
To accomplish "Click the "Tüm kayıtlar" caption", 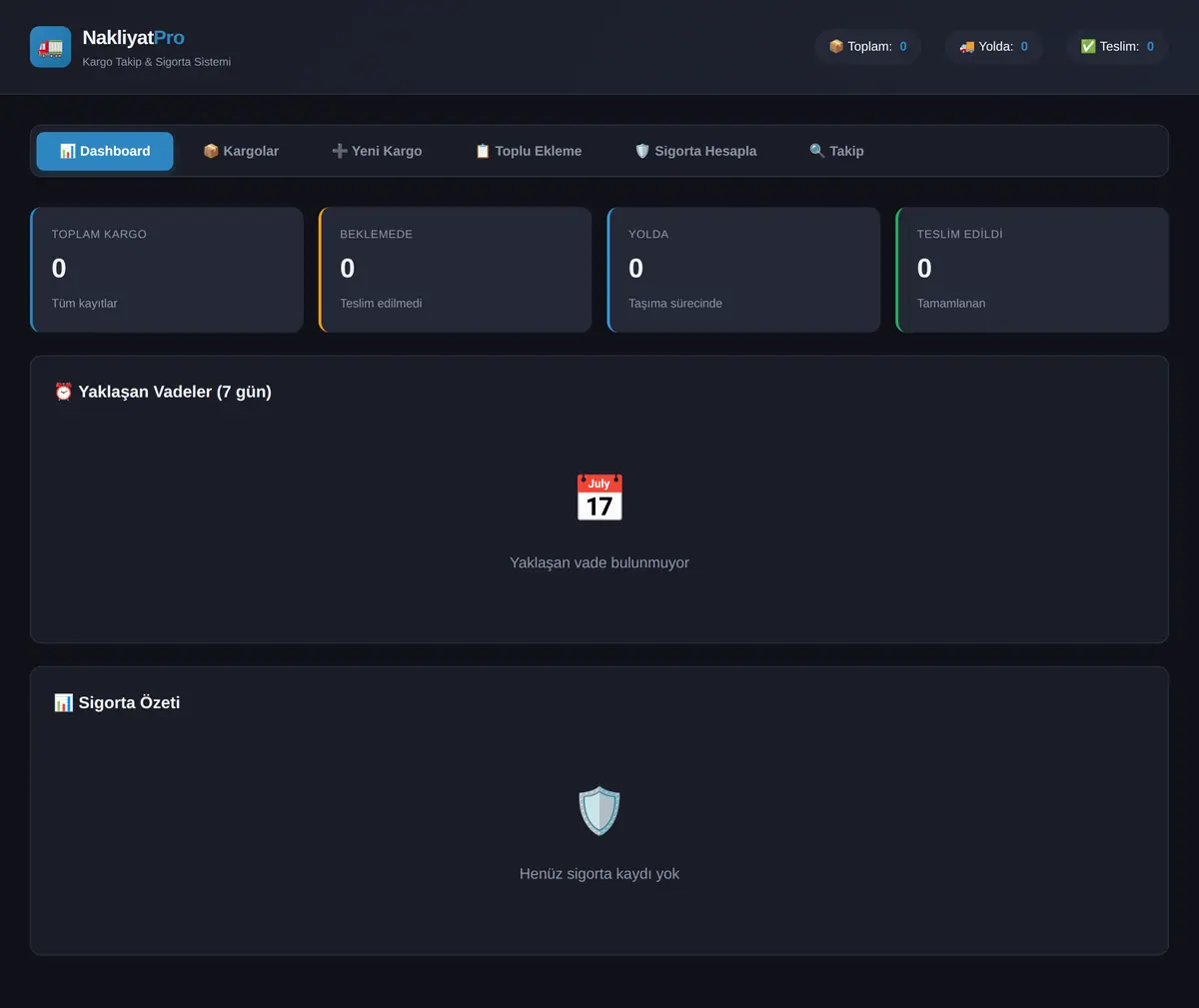I will [x=84, y=303].
